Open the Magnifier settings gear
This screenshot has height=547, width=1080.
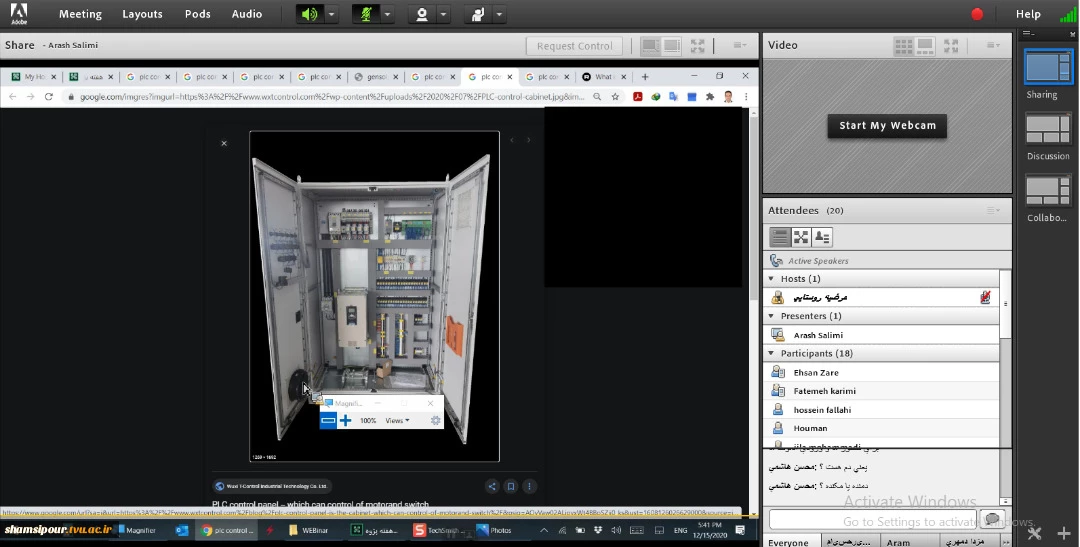tap(435, 420)
